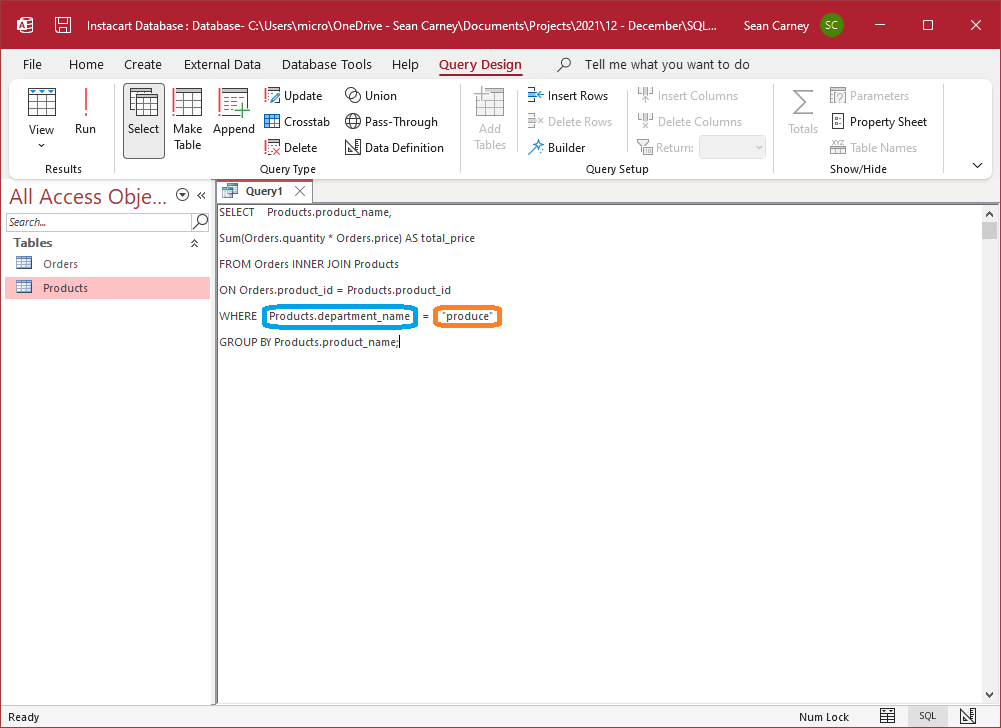Choose the Select query type
Image resolution: width=1001 pixels, height=728 pixels.
(x=144, y=120)
